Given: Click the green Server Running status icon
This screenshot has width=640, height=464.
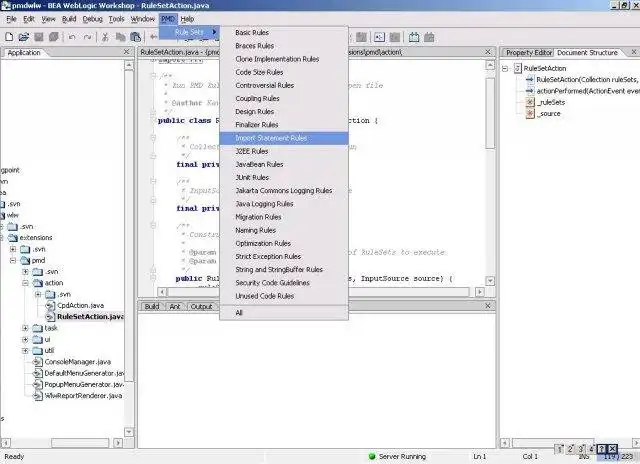Looking at the screenshot, I should [372, 456].
